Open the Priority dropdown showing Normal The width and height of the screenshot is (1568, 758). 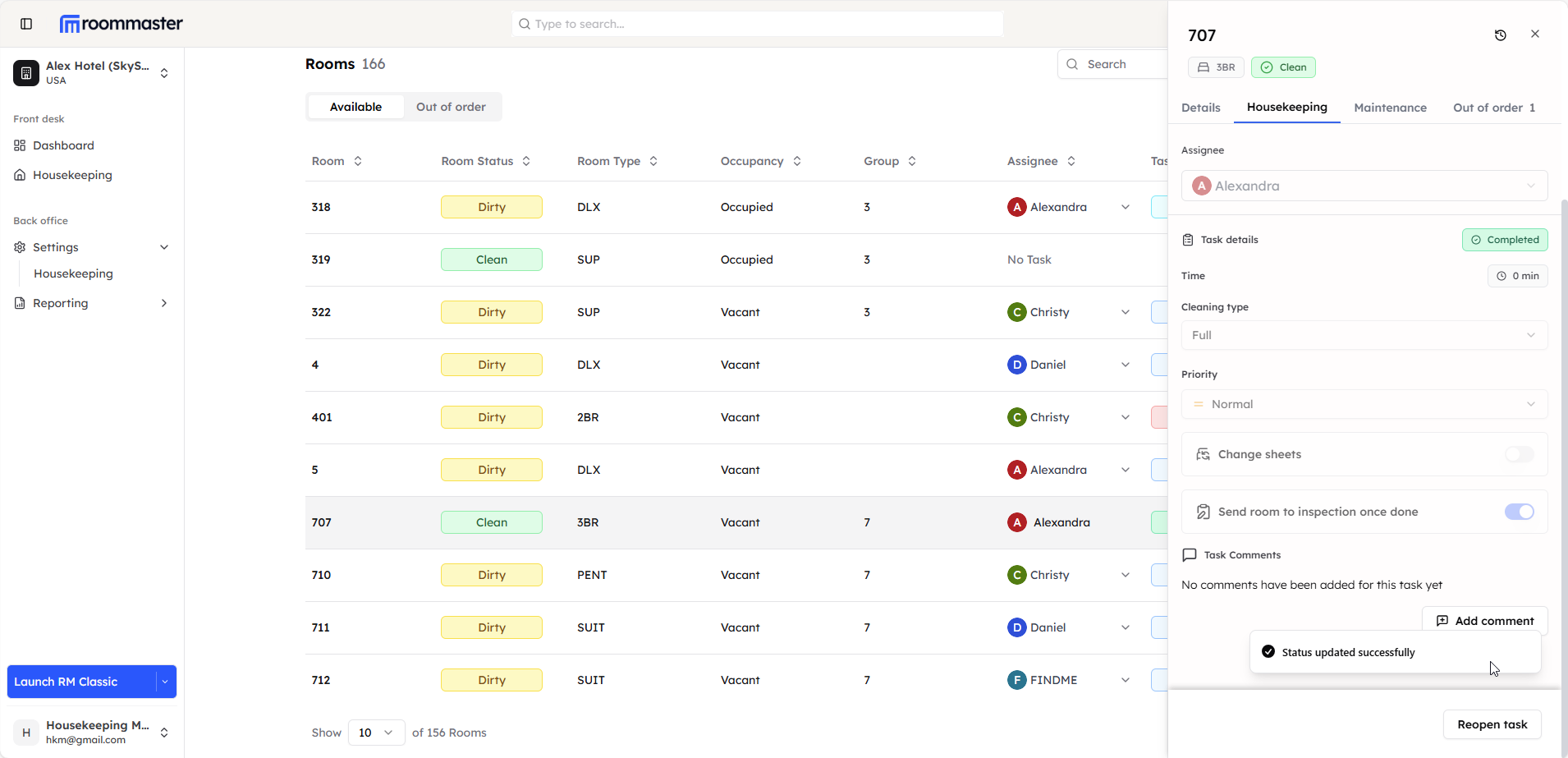pos(1364,404)
